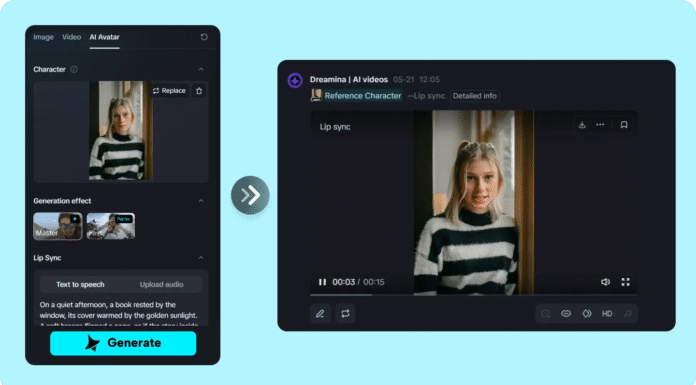Click the video preview of the woman
The height and width of the screenshot is (385, 696).
(474, 202)
